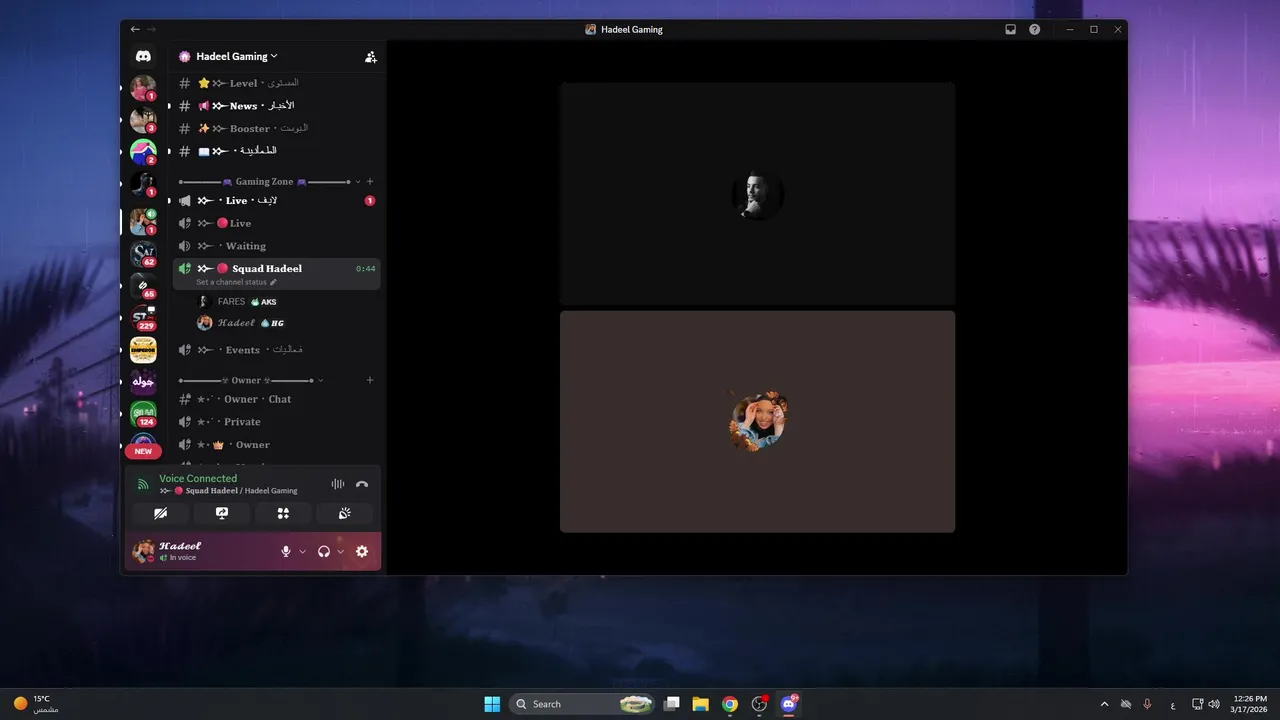Screen dimensions: 1280x720
Task: Start an Activity from voice panel
Action: [283, 513]
